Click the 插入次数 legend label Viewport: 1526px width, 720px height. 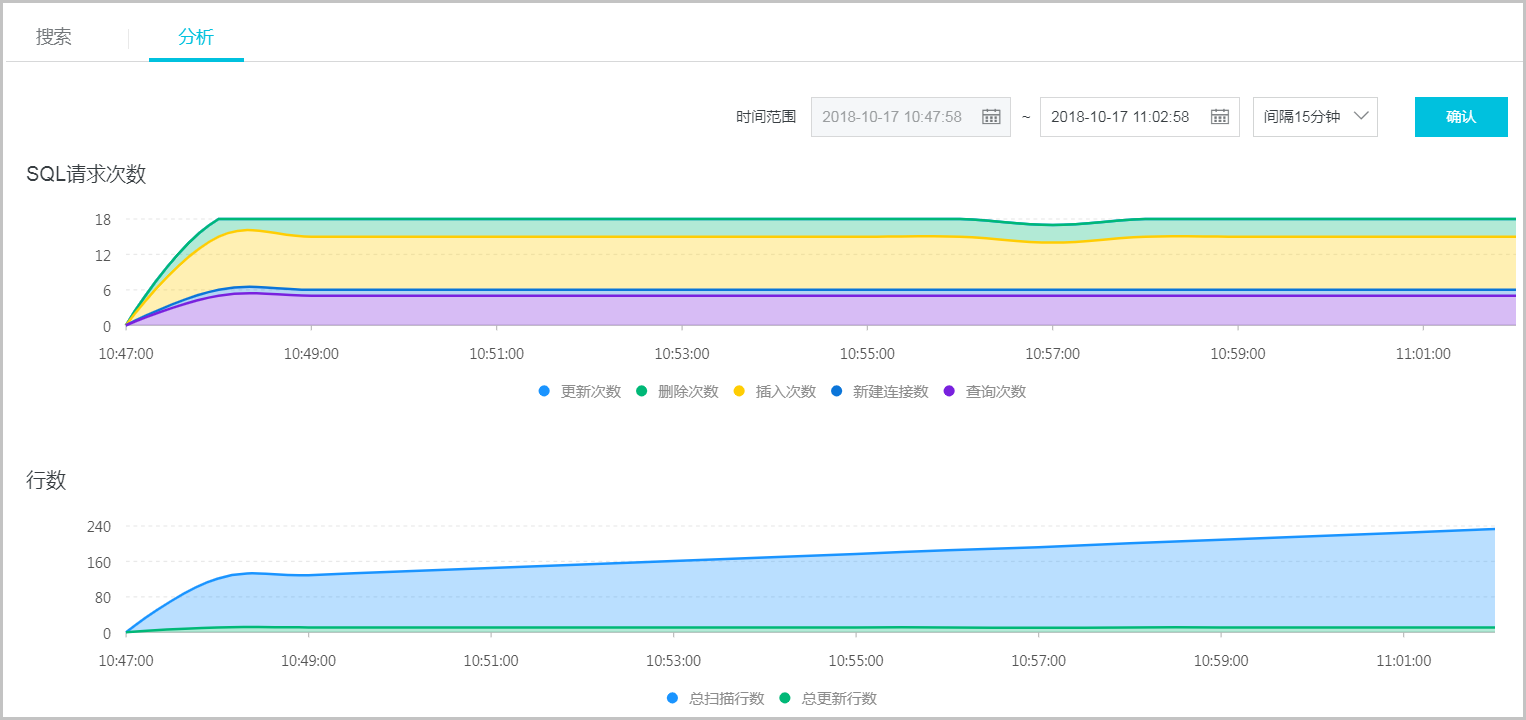coord(786,391)
